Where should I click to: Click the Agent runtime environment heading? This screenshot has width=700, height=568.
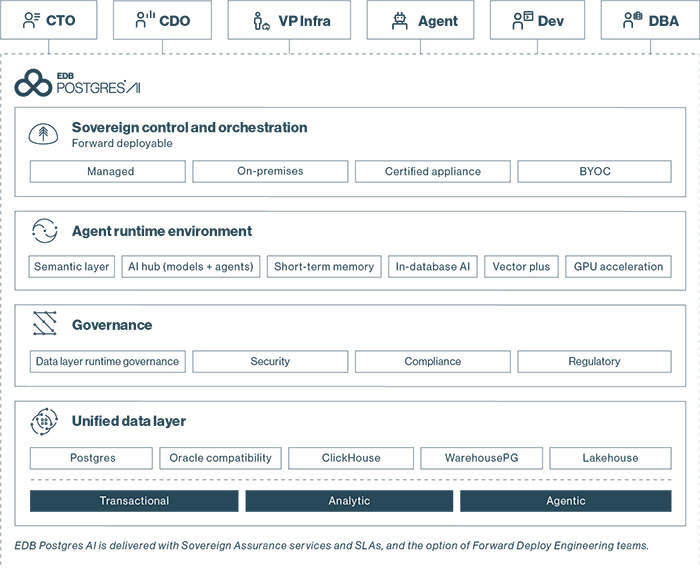click(x=162, y=231)
